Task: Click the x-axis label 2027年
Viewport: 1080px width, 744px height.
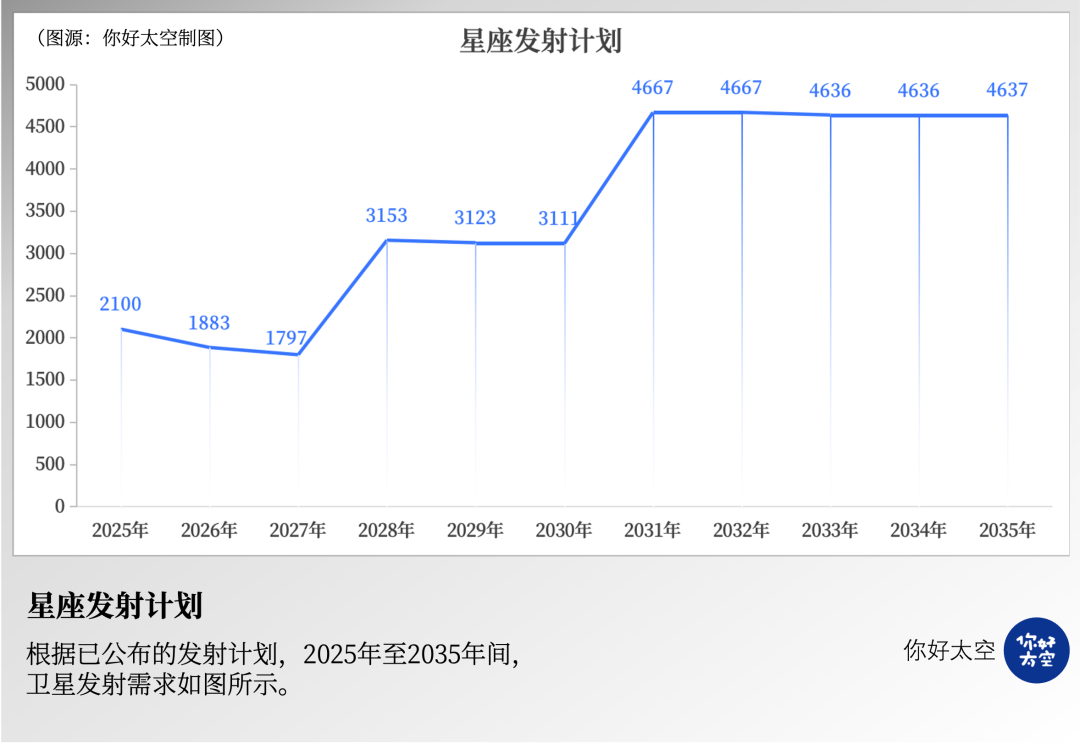Action: (x=298, y=530)
